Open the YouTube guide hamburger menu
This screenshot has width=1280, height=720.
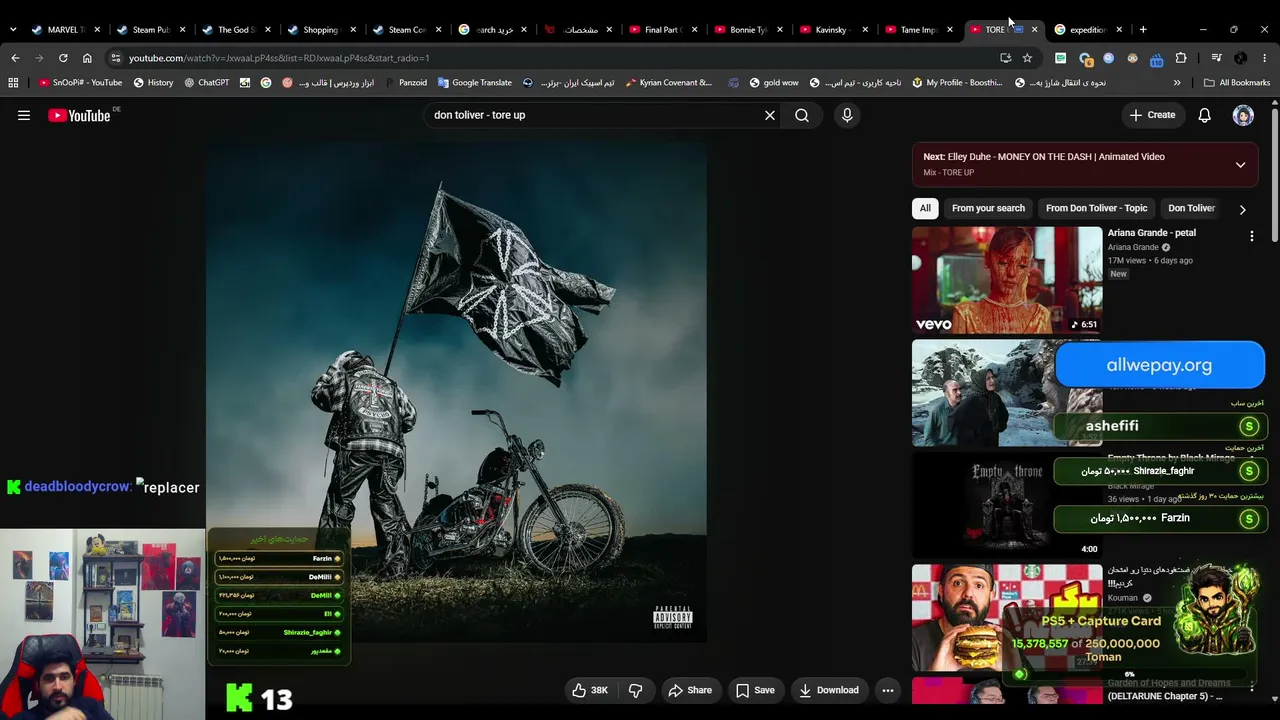pyautogui.click(x=24, y=115)
